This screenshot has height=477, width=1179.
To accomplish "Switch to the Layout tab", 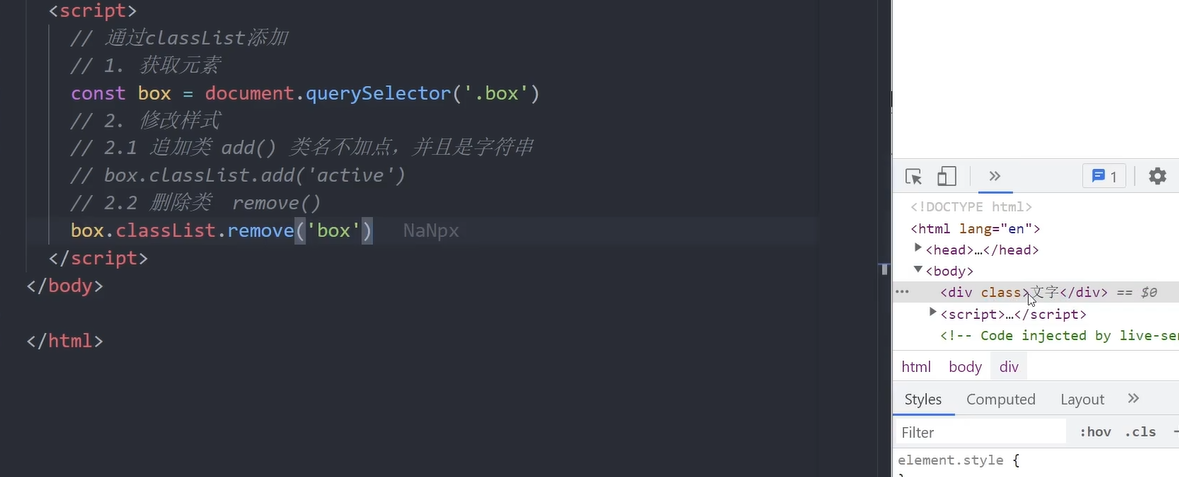I will (1082, 400).
